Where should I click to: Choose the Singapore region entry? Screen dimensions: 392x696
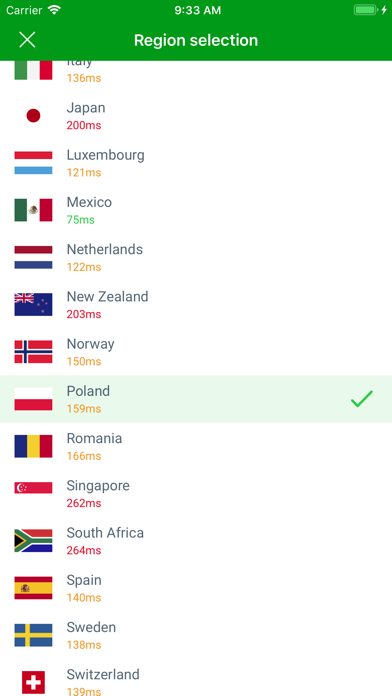(196, 494)
